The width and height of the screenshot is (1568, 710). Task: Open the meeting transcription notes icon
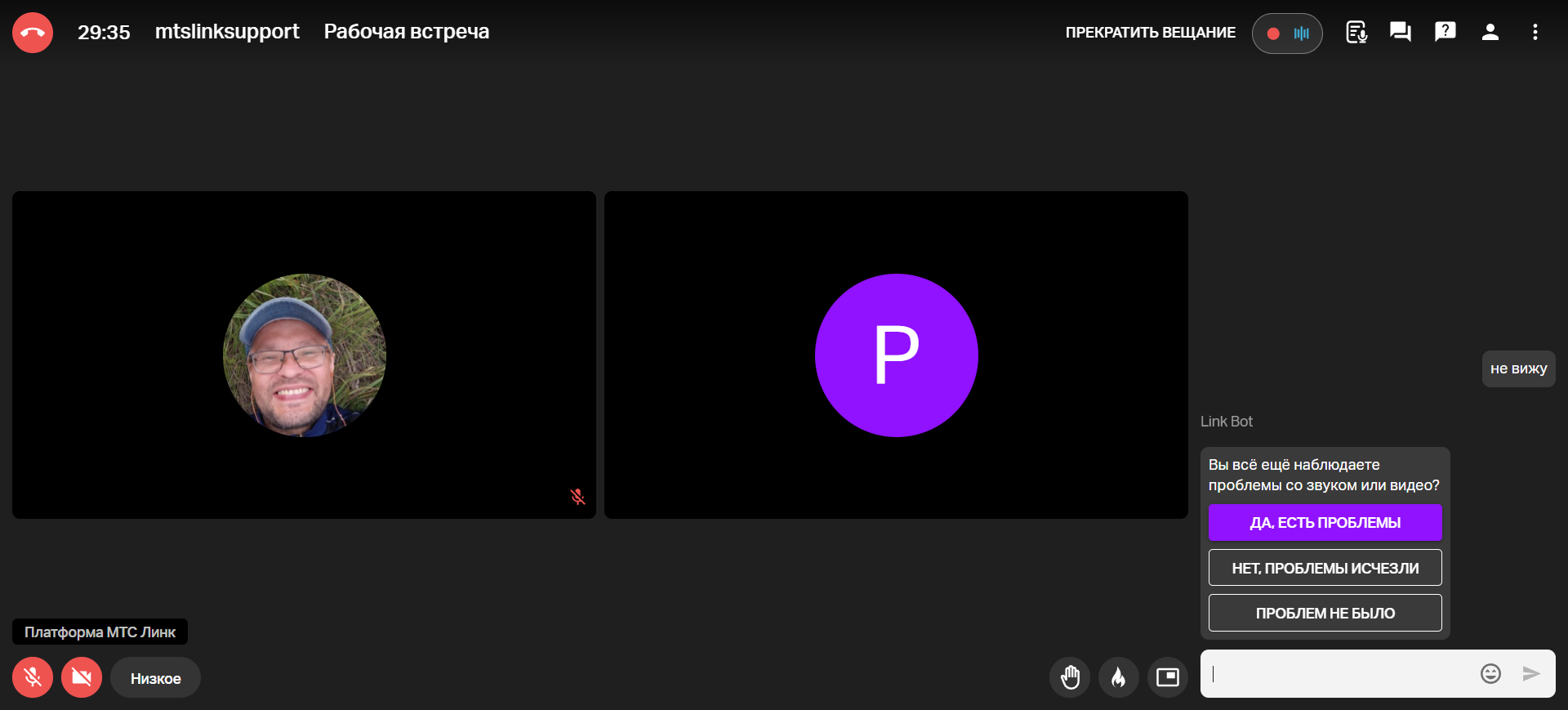(x=1356, y=32)
